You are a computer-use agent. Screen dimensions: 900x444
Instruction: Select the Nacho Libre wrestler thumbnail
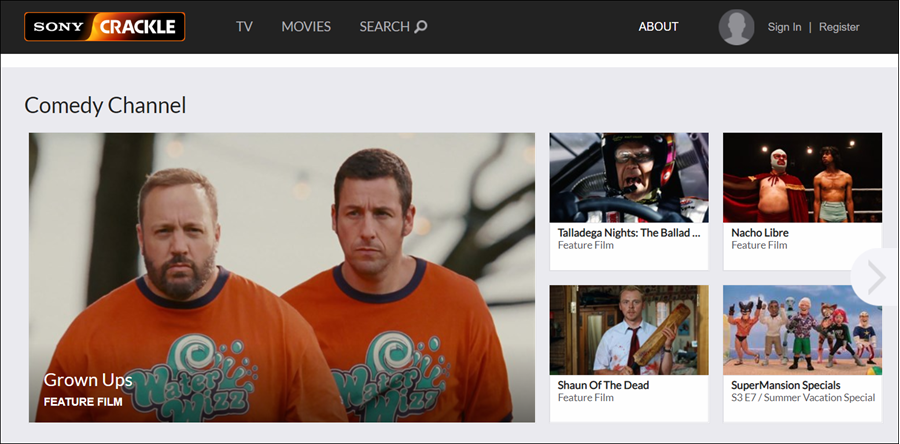(x=802, y=177)
